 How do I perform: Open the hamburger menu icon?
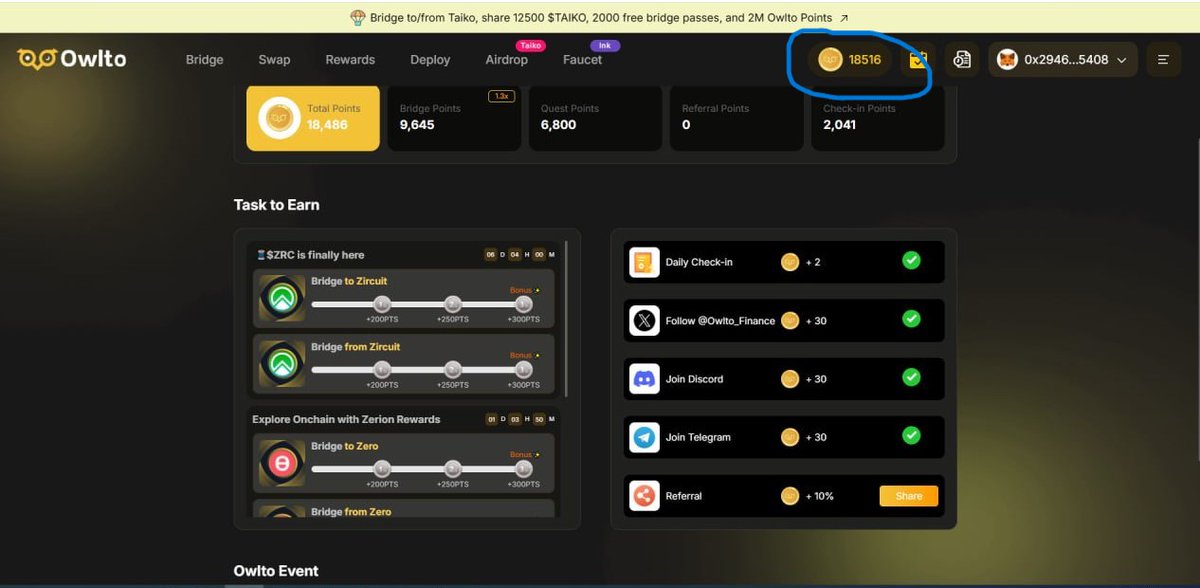click(1163, 60)
